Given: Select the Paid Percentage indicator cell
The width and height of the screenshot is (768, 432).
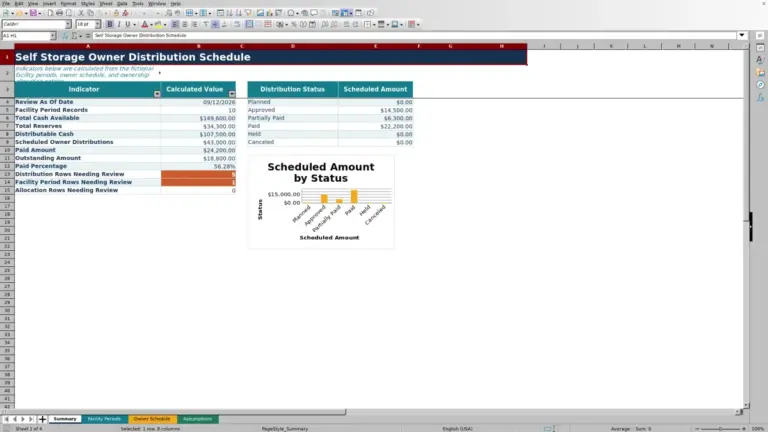Looking at the screenshot, I should [x=88, y=166].
